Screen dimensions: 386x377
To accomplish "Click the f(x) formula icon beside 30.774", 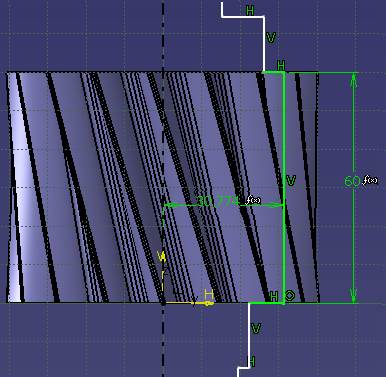I will (x=253, y=200).
